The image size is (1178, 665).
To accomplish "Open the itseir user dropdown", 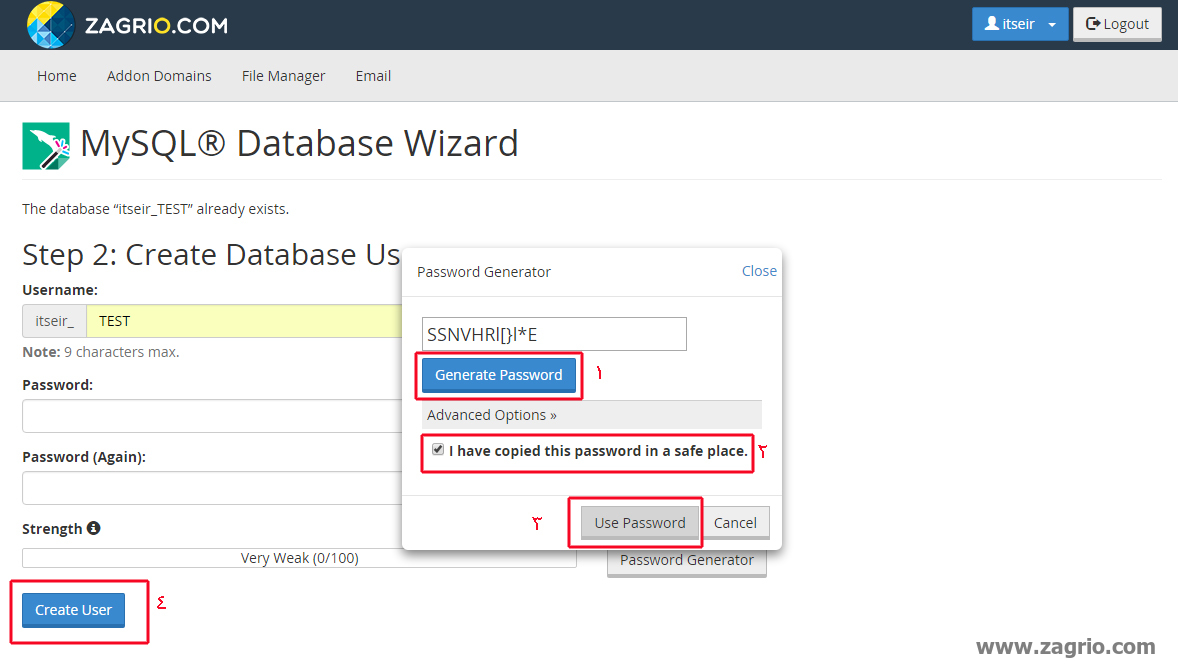I will (x=1019, y=24).
